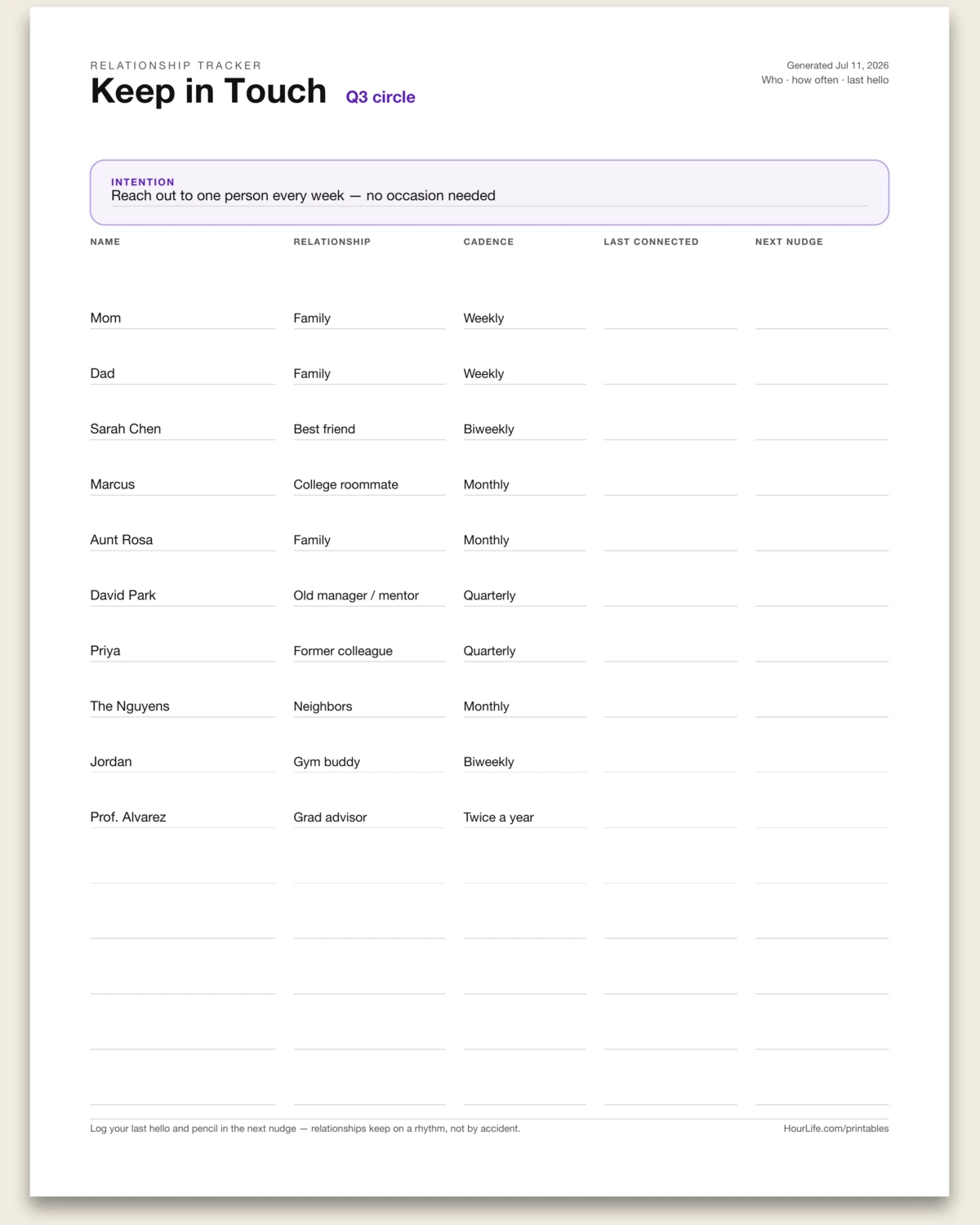
Task: Click Aunt Rosa's 'Family' relationship cell
Action: (x=312, y=541)
